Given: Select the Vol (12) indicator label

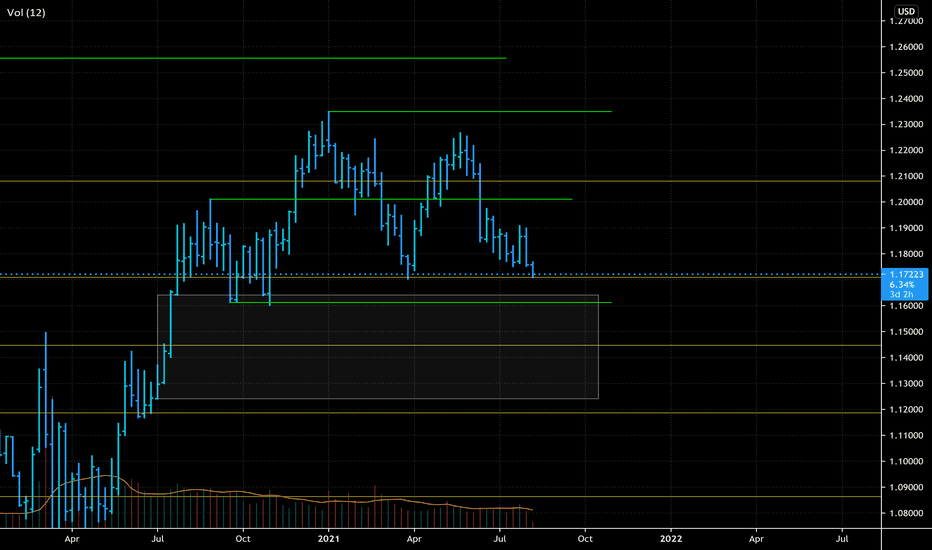Looking at the screenshot, I should (26, 12).
